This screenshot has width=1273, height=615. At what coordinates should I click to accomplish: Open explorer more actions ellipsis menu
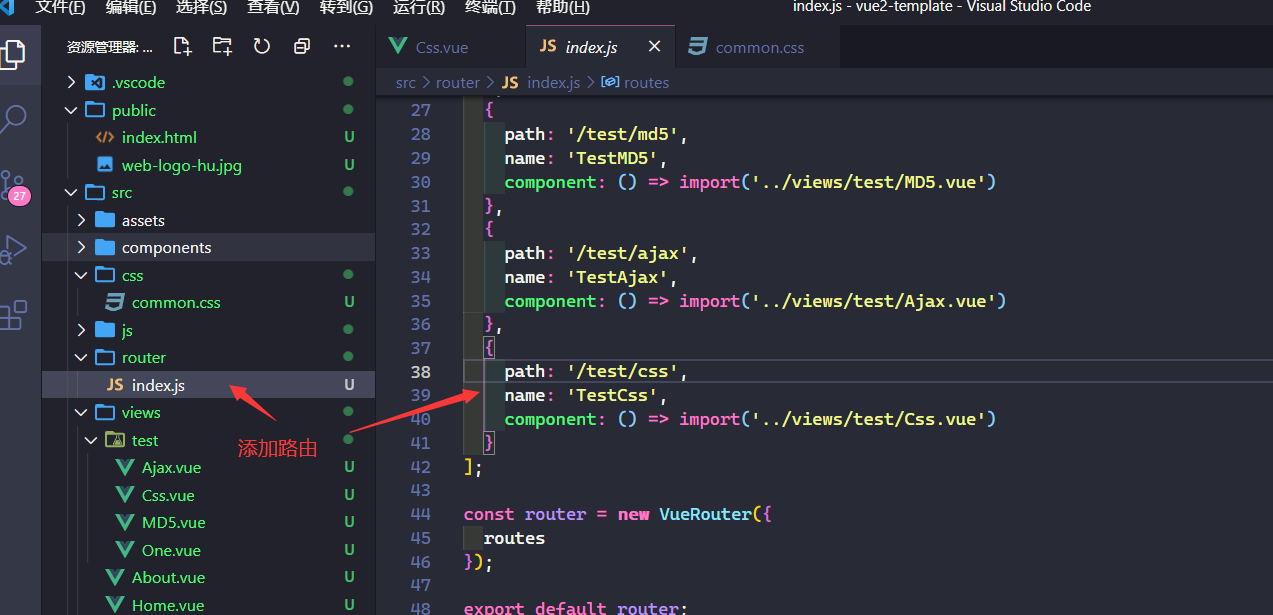click(x=342, y=46)
